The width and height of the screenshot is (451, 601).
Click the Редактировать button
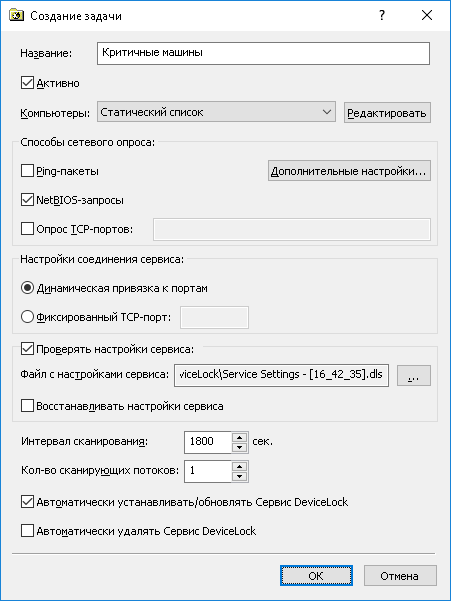click(x=387, y=113)
